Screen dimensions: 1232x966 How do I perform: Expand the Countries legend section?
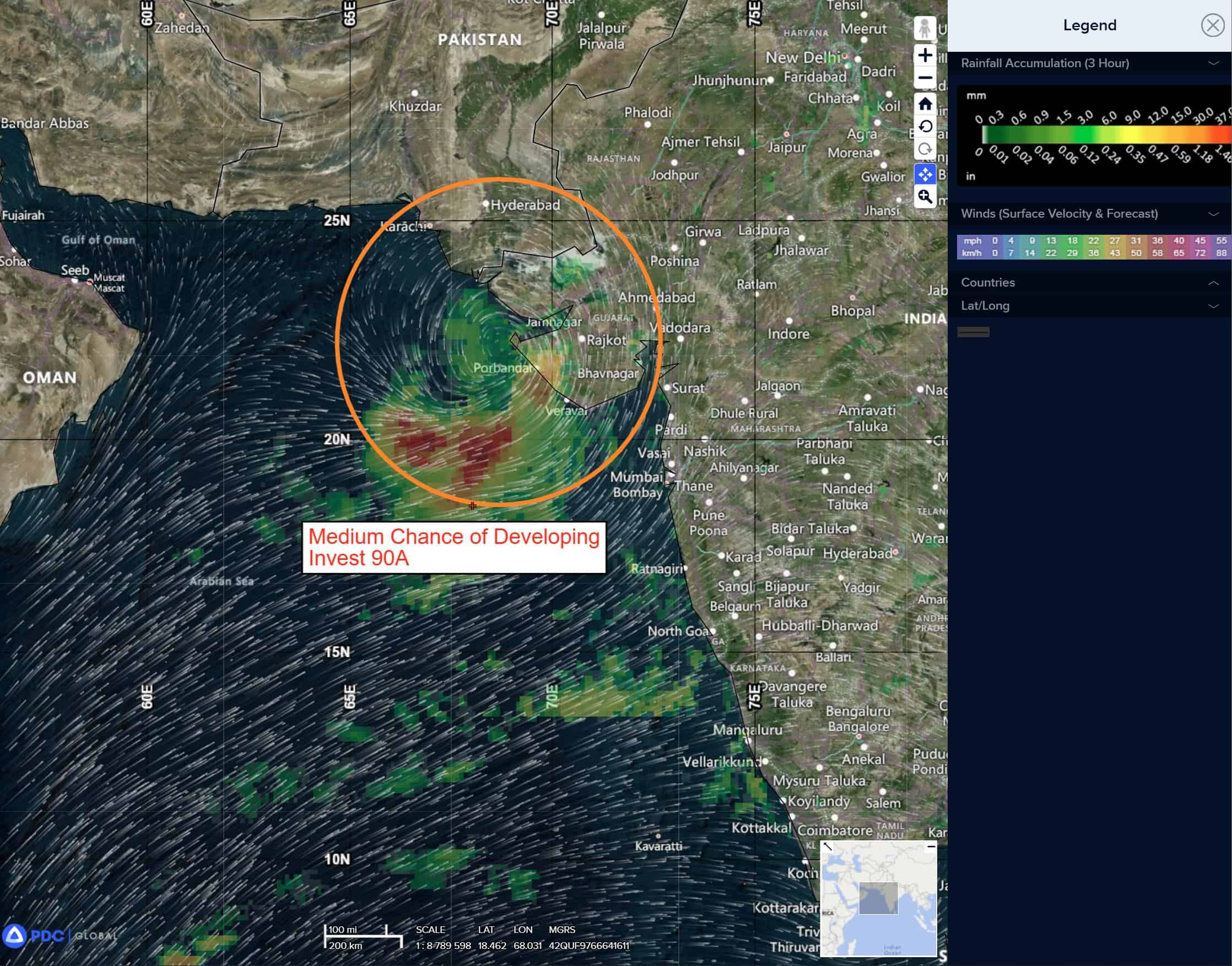(x=1213, y=283)
